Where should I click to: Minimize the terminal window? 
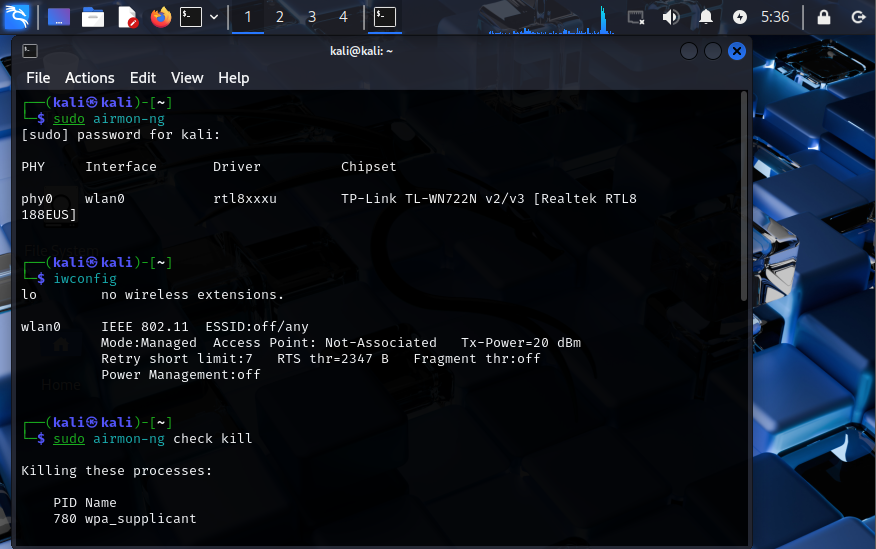(689, 51)
